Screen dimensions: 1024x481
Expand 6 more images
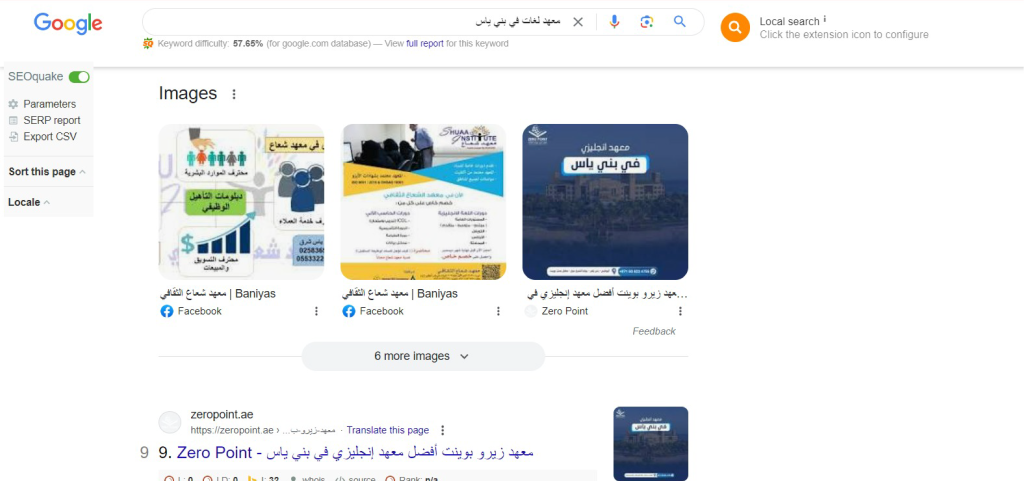click(x=423, y=356)
